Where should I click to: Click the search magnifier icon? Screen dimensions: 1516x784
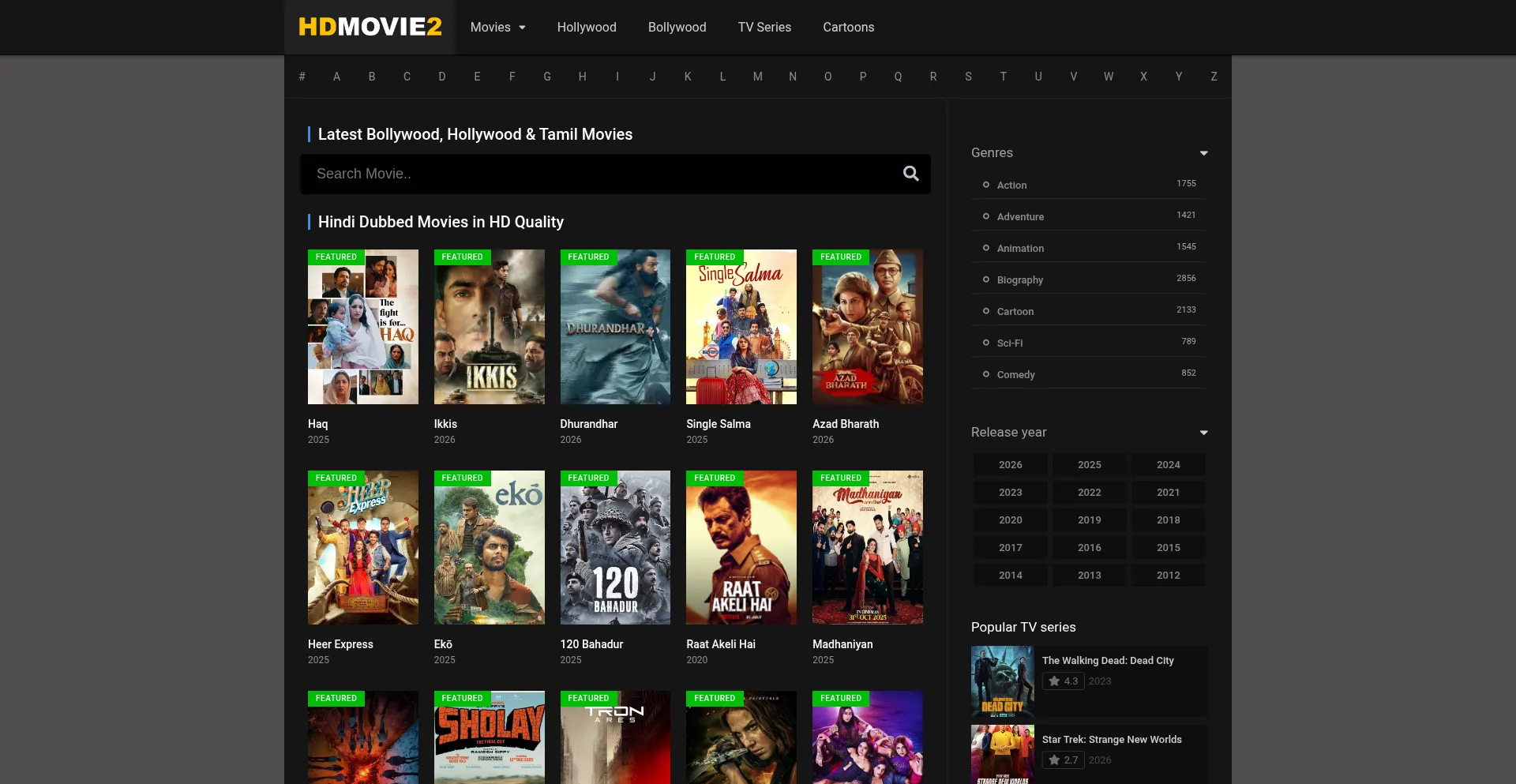[910, 174]
